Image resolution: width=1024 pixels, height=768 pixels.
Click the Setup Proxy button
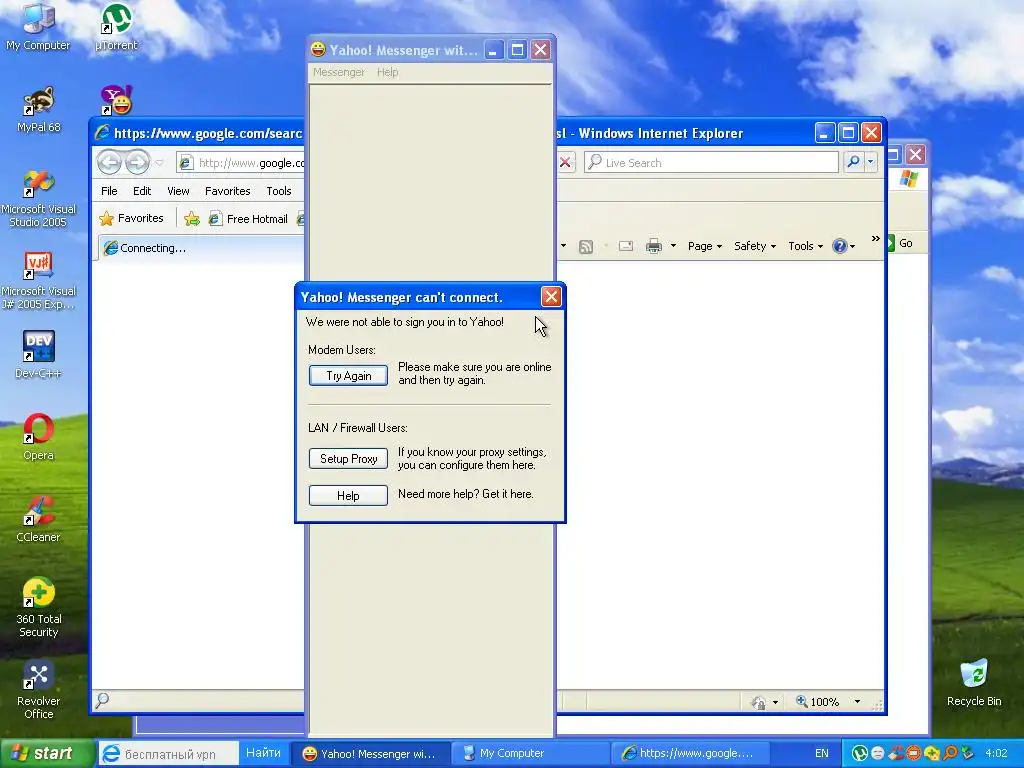pos(348,458)
